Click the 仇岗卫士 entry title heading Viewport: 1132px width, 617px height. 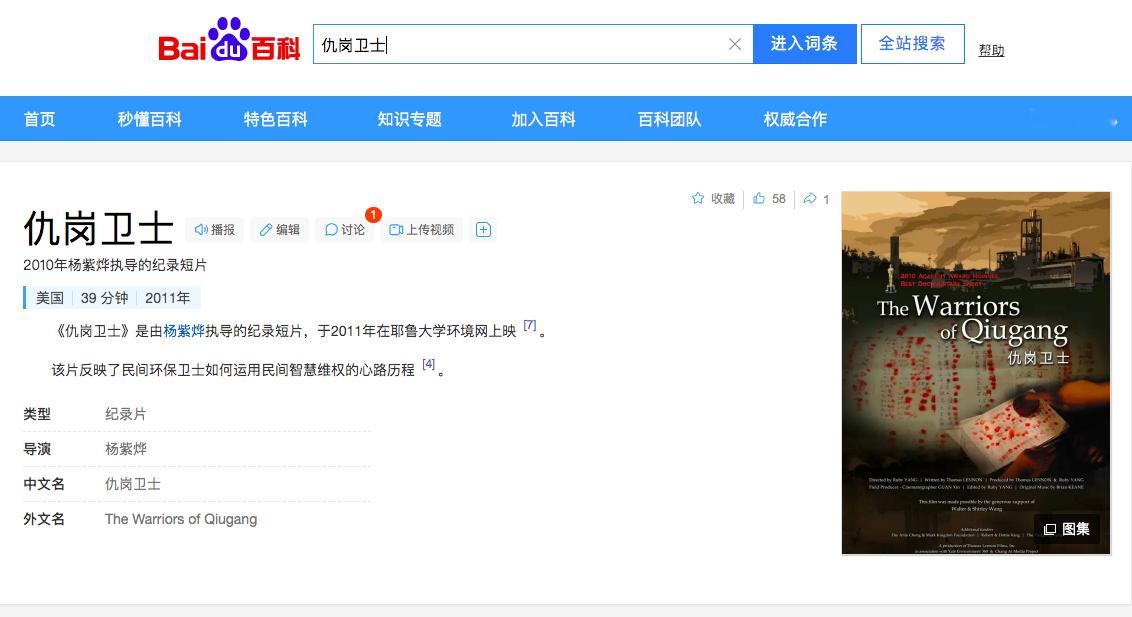pos(99,229)
